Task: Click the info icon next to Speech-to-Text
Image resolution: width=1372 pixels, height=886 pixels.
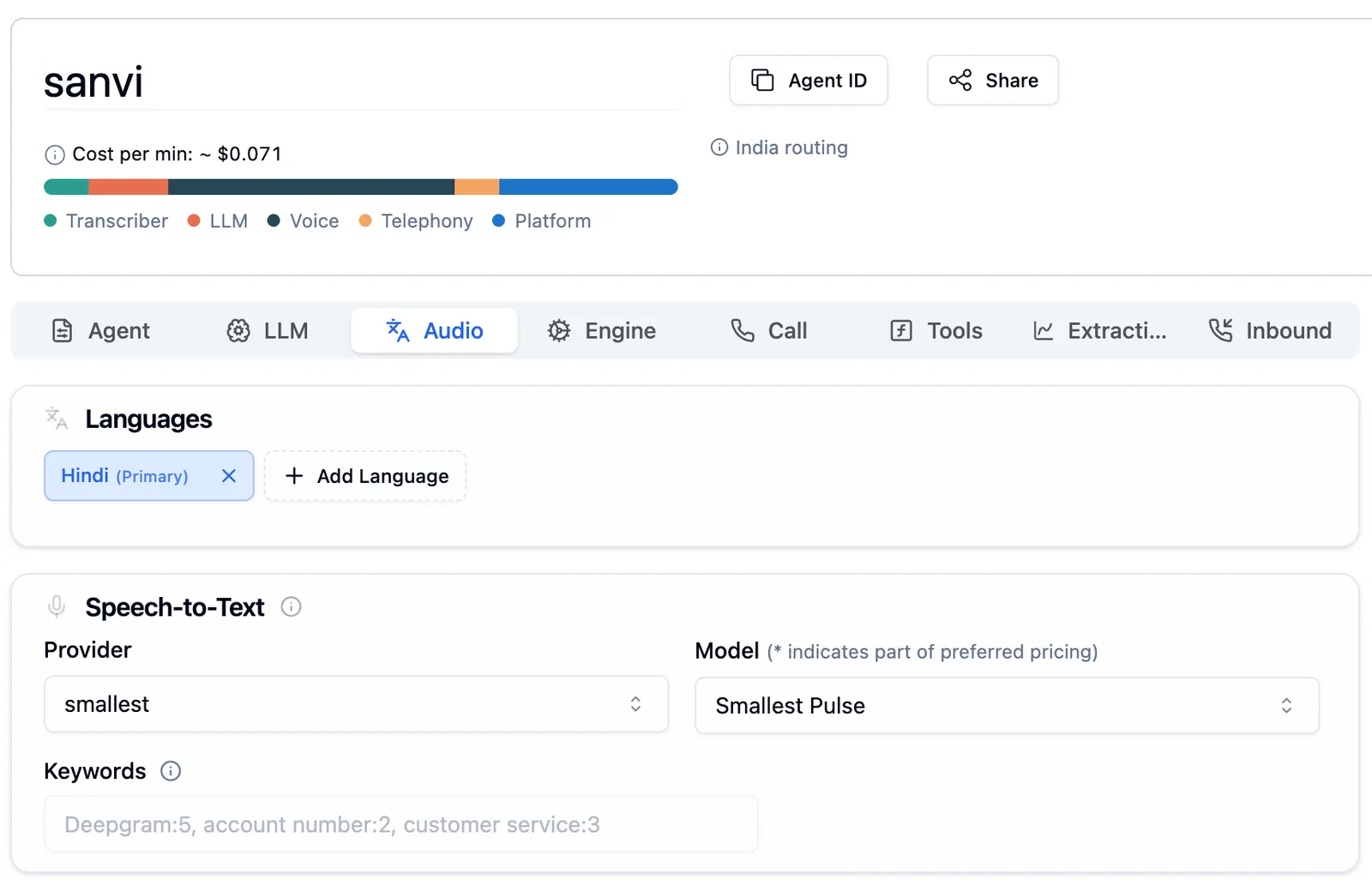Action: click(x=292, y=607)
